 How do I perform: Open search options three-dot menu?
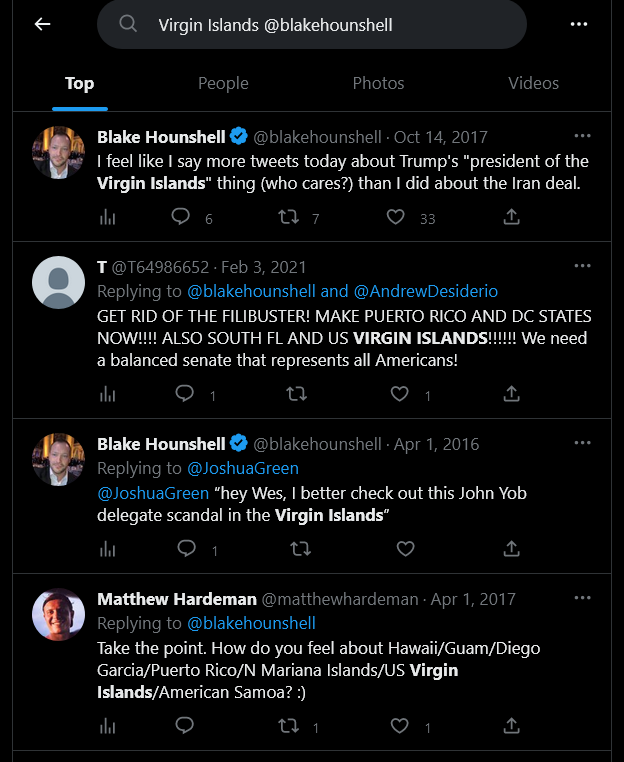578,24
